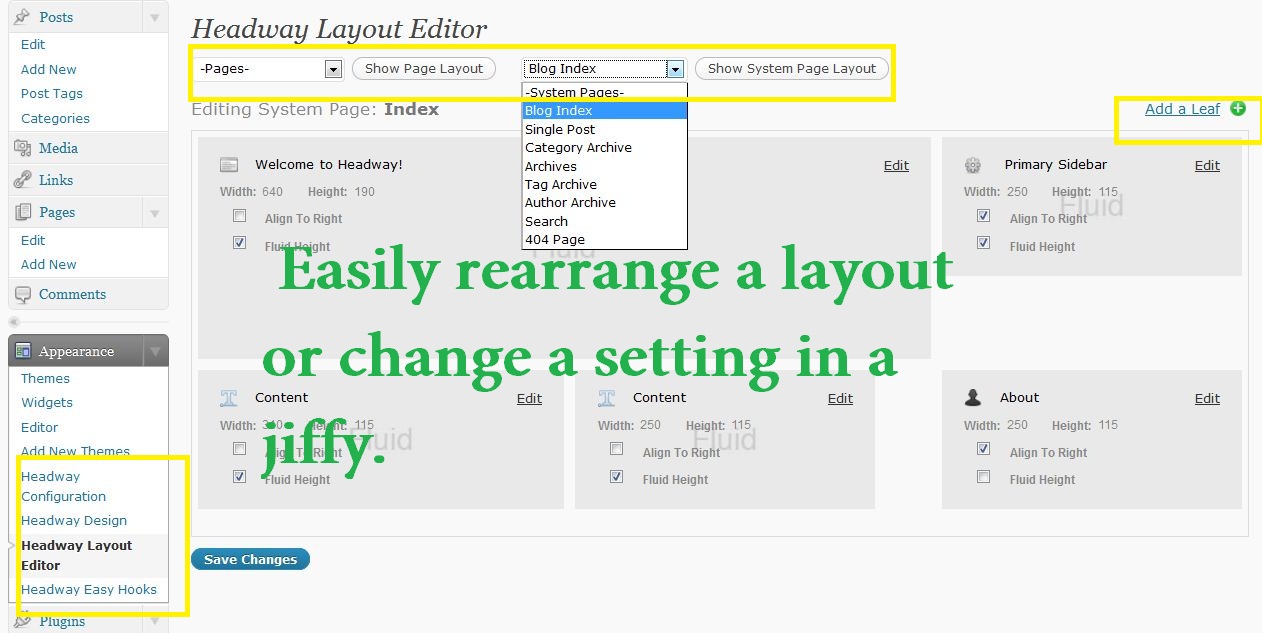
Task: Click the Primary Sidebar gear icon
Action: [x=973, y=165]
